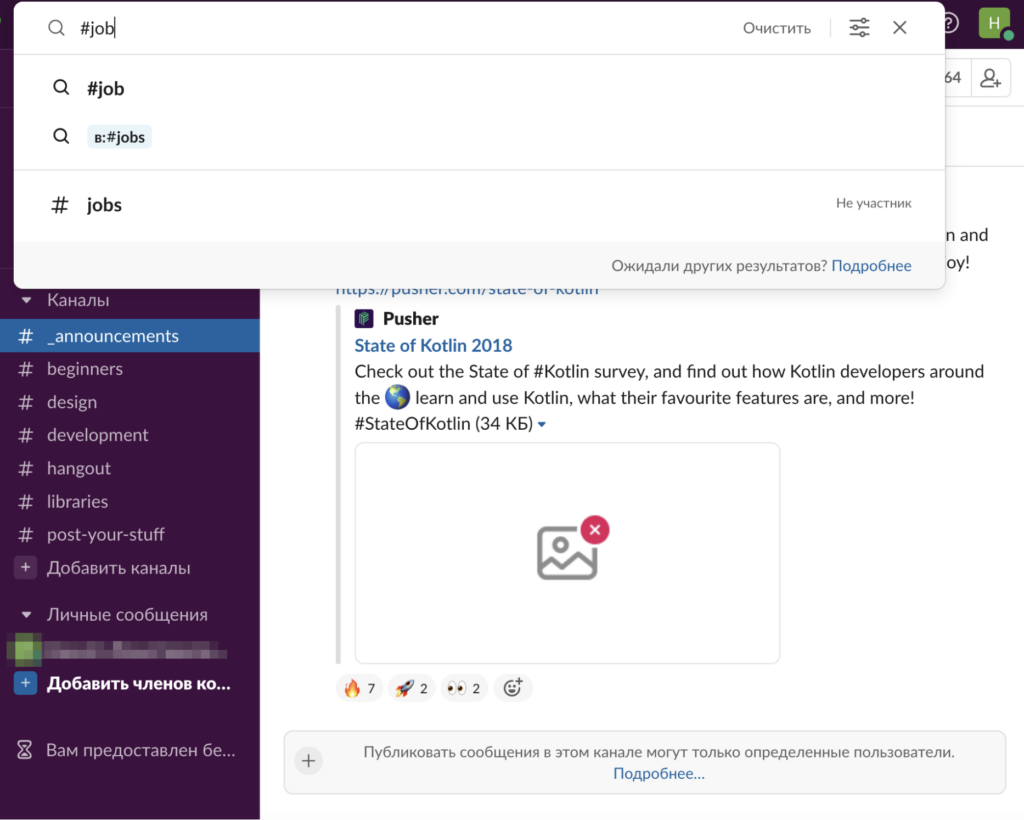Click the broken image preview thumbnail
This screenshot has height=820, width=1024.
[568, 552]
